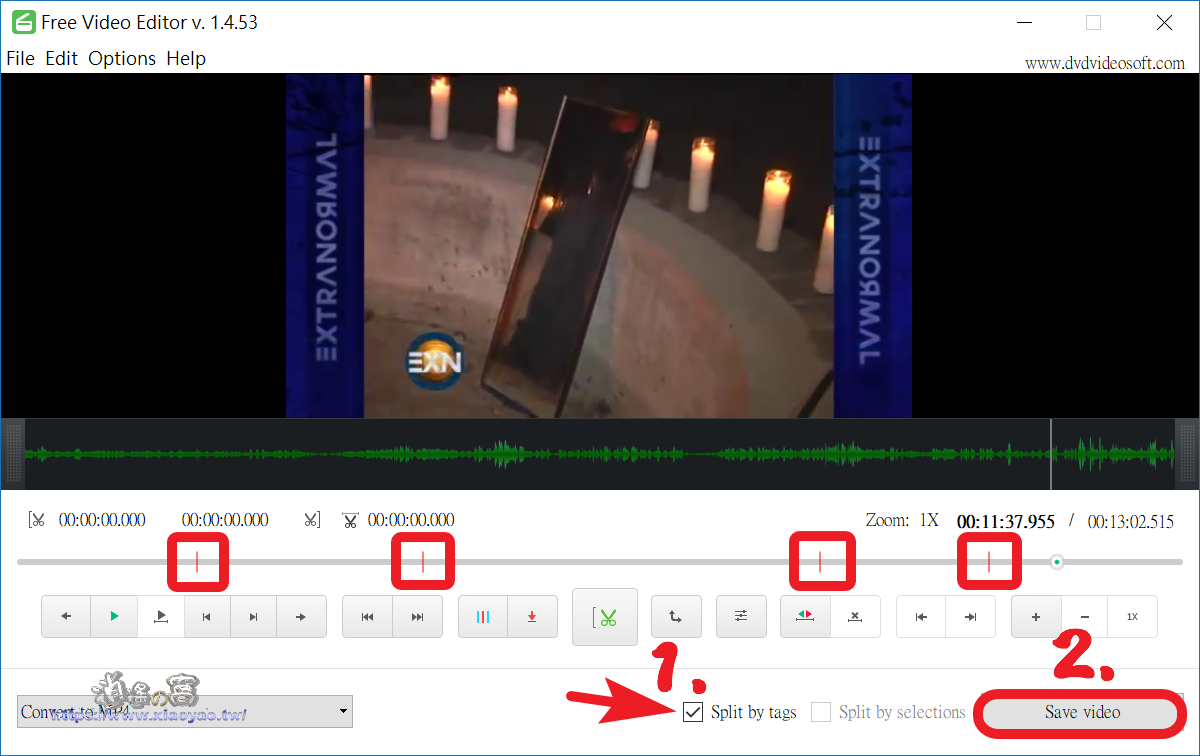This screenshot has width=1200, height=756.
Task: Jump to selection end icon
Action: point(970,617)
